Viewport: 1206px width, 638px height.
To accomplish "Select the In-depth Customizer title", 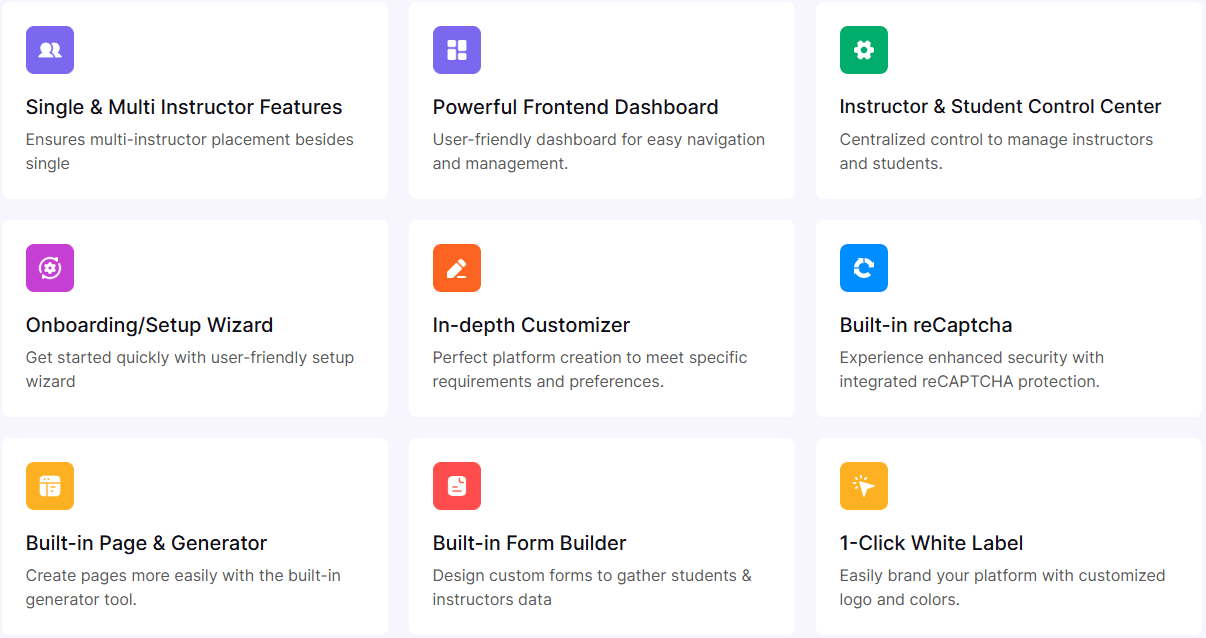I will 532,325.
